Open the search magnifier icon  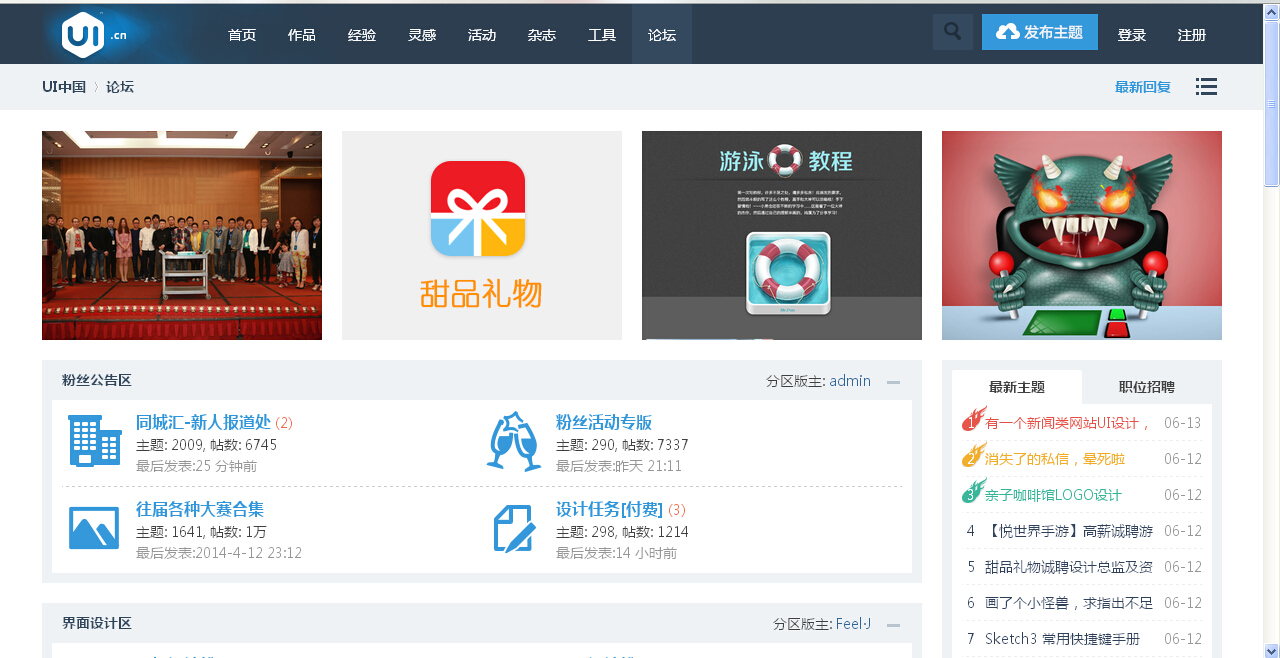pyautogui.click(x=952, y=32)
